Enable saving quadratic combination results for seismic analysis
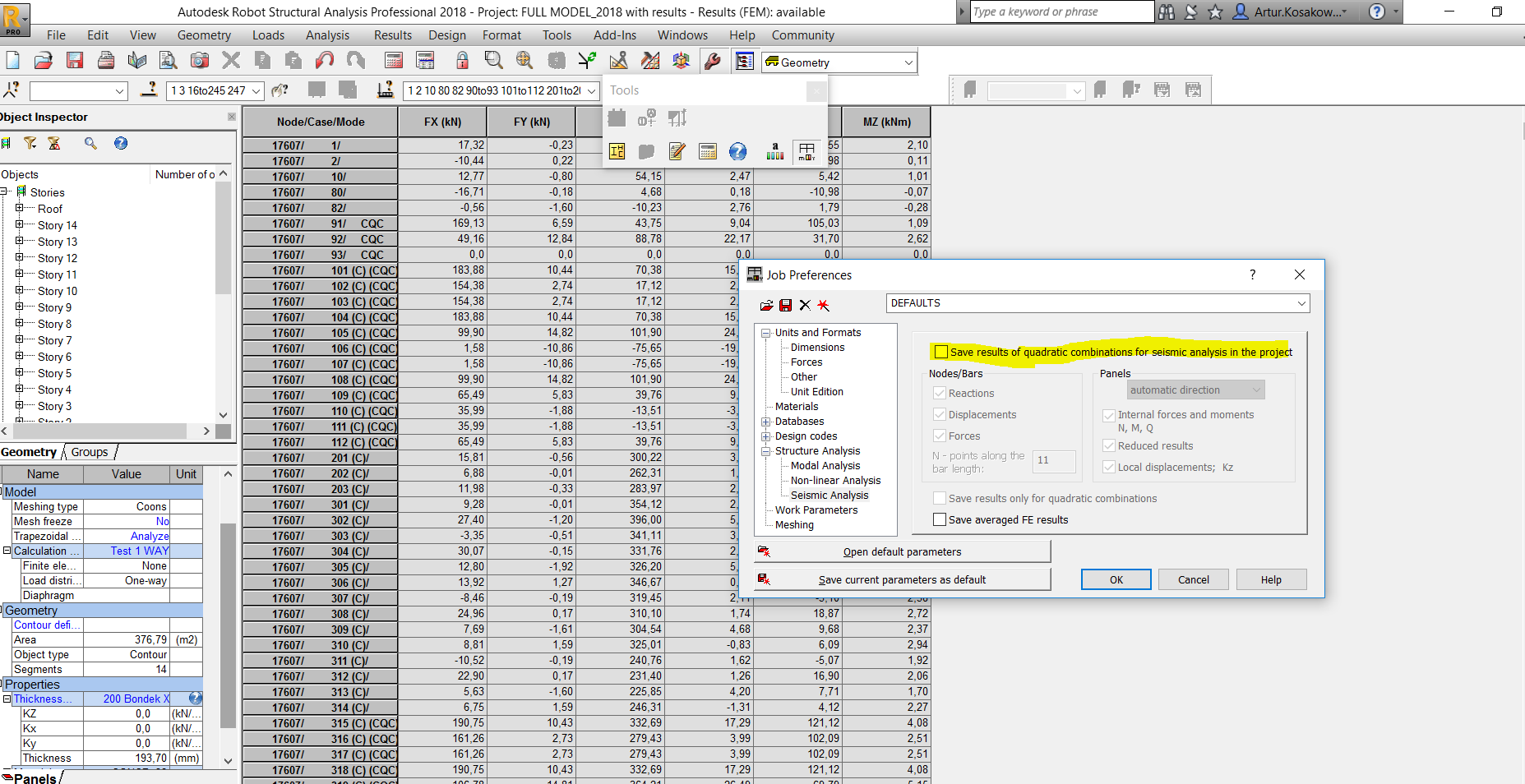Image resolution: width=1525 pixels, height=784 pixels. point(942,352)
